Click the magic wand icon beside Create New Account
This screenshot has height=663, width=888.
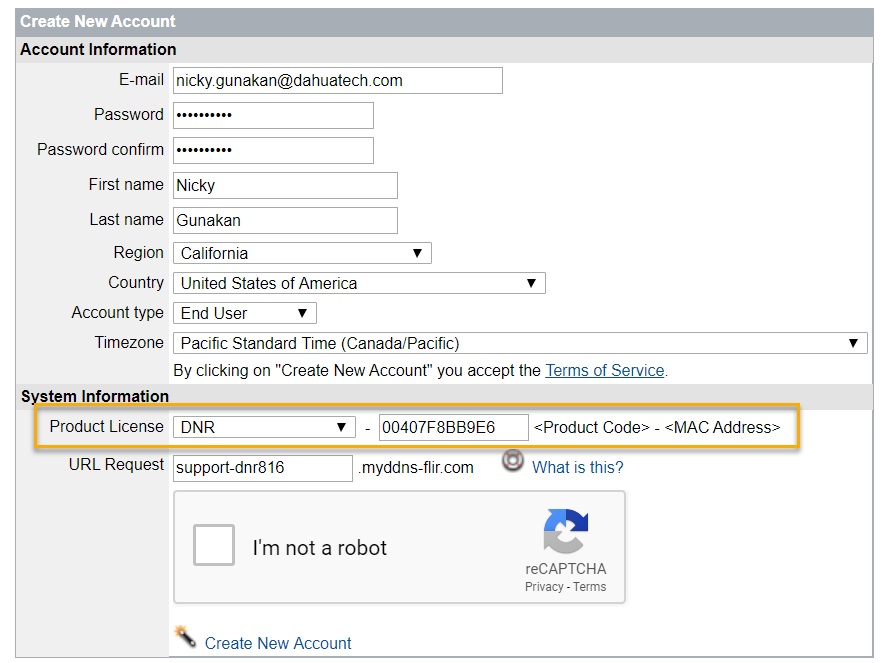(184, 635)
